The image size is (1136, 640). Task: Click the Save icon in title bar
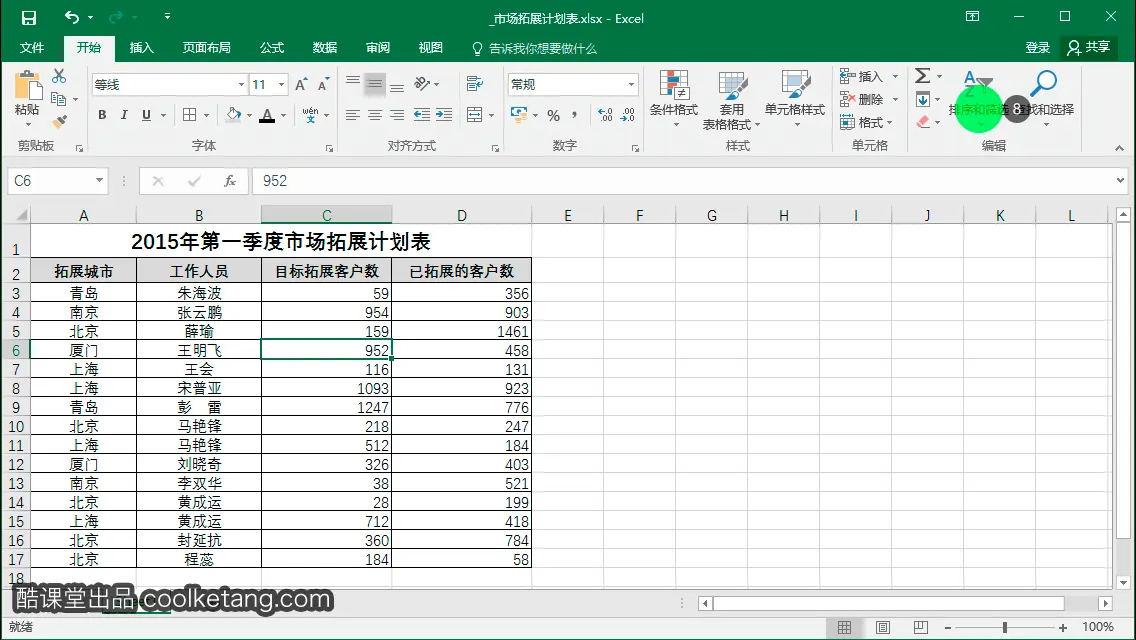pyautogui.click(x=28, y=17)
